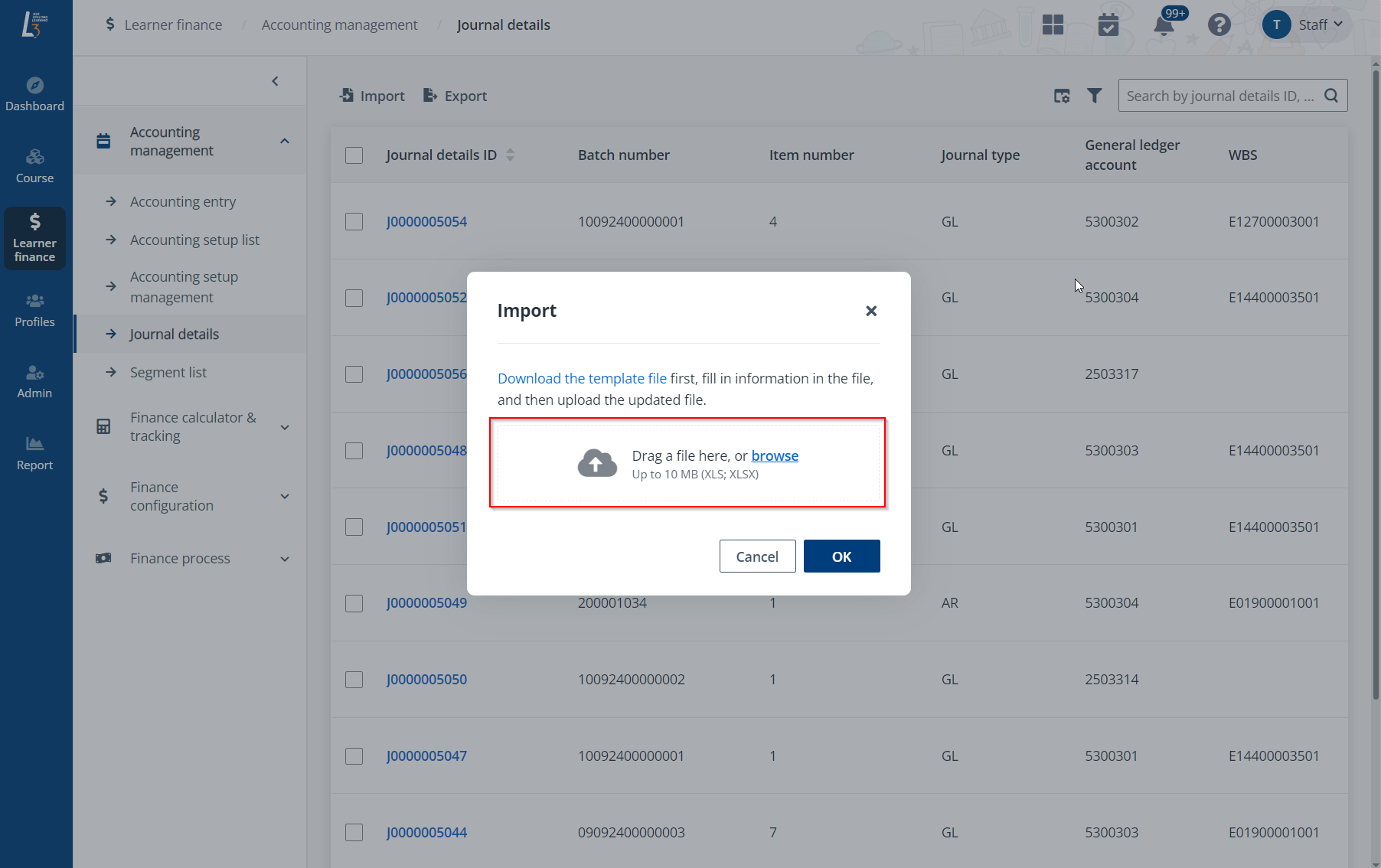Viewport: 1381px width, 868px height.
Task: Close the Import dialog with X
Action: coord(871,311)
